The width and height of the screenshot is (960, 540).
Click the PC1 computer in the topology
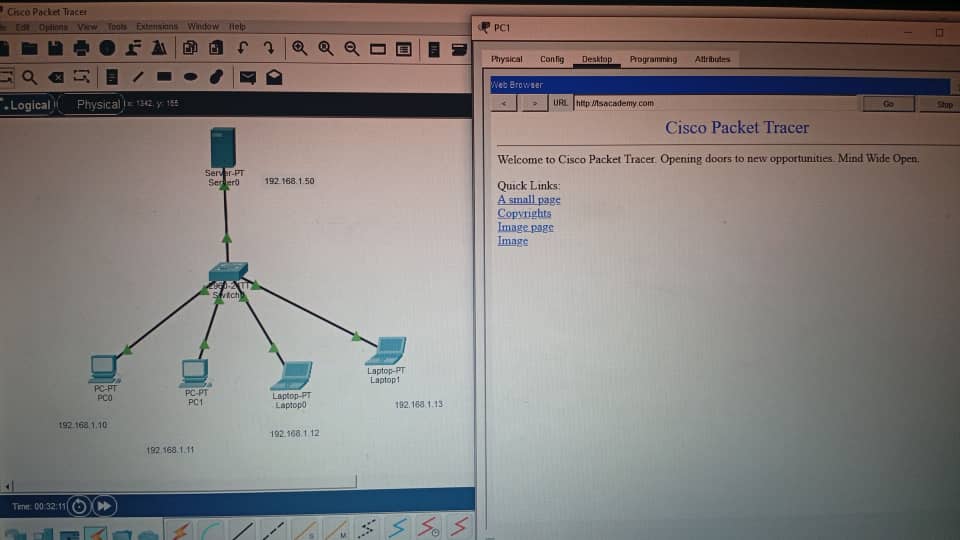[x=195, y=373]
